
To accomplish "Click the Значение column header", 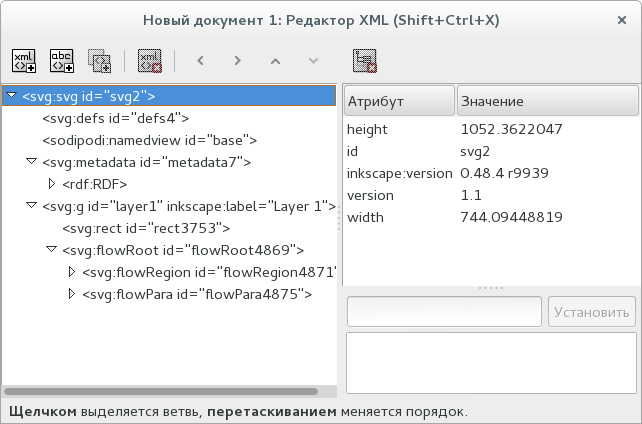I will pos(547,101).
